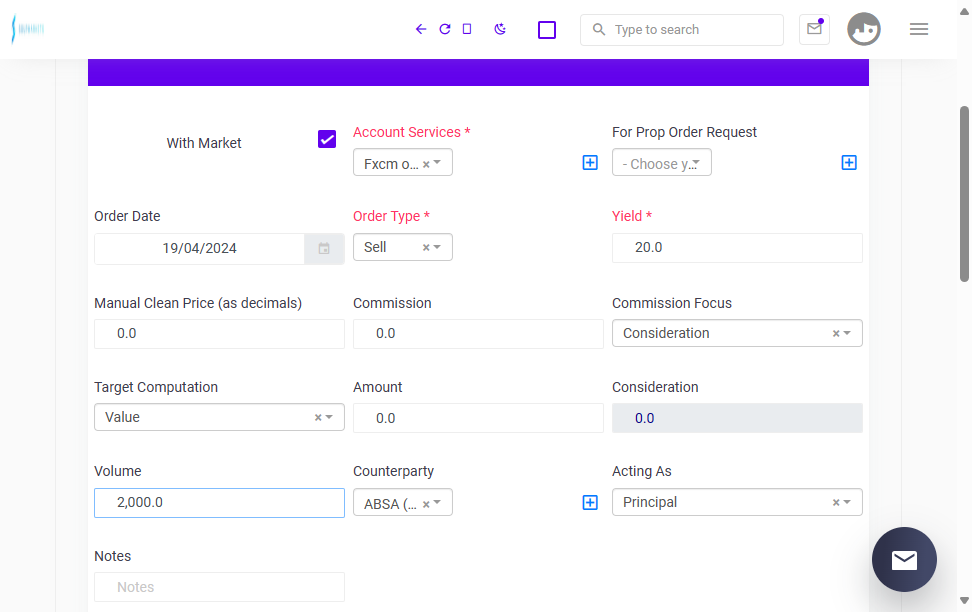Click the Order Date label

point(127,216)
